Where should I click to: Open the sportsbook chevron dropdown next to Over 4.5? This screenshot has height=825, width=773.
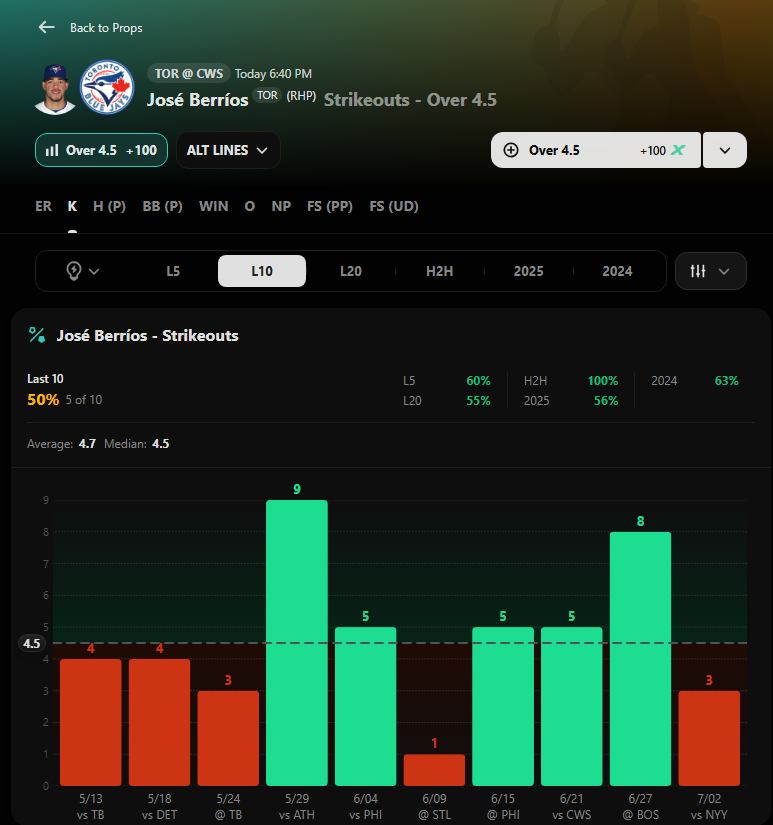(x=725, y=150)
